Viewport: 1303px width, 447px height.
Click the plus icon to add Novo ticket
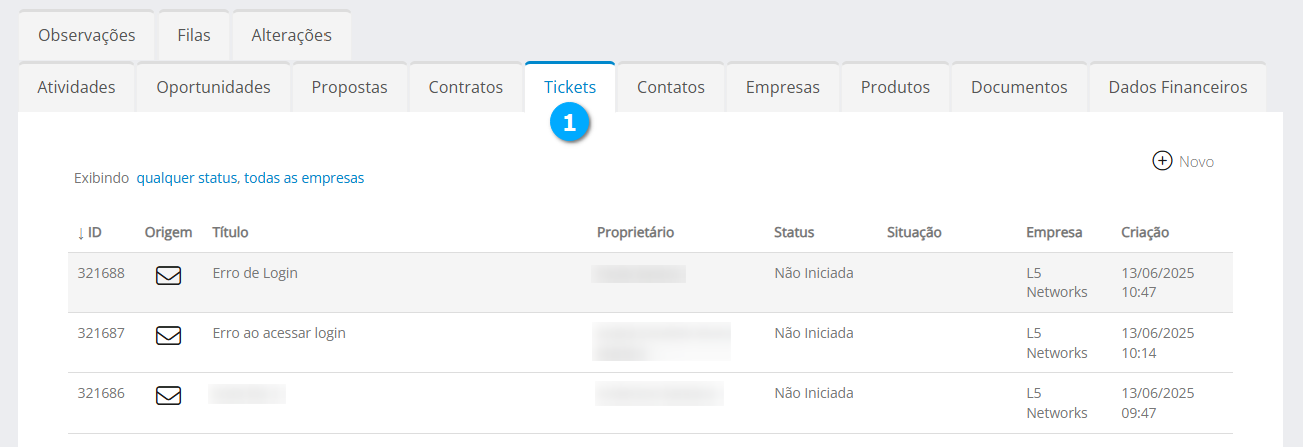[x=1162, y=161]
